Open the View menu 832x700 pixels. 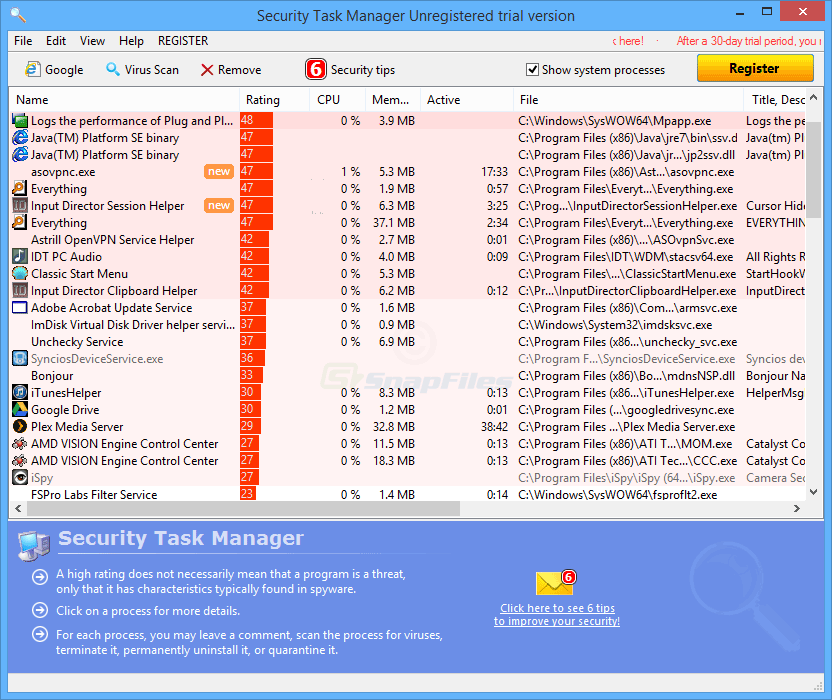pos(92,41)
